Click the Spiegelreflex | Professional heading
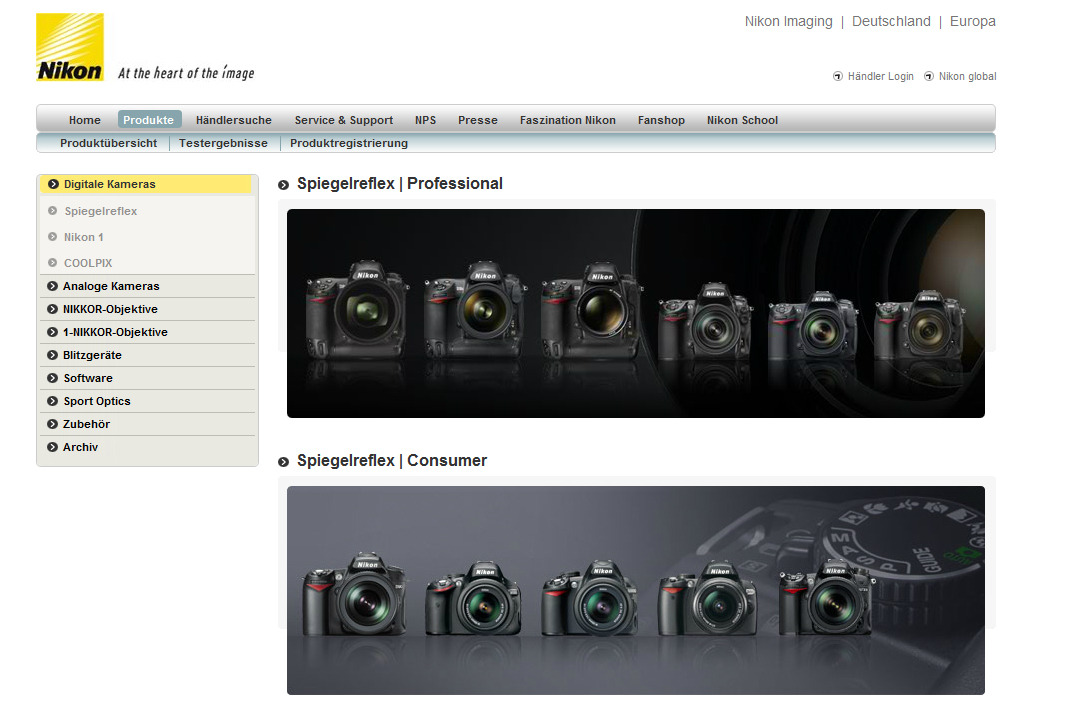This screenshot has width=1073, height=722. [400, 183]
